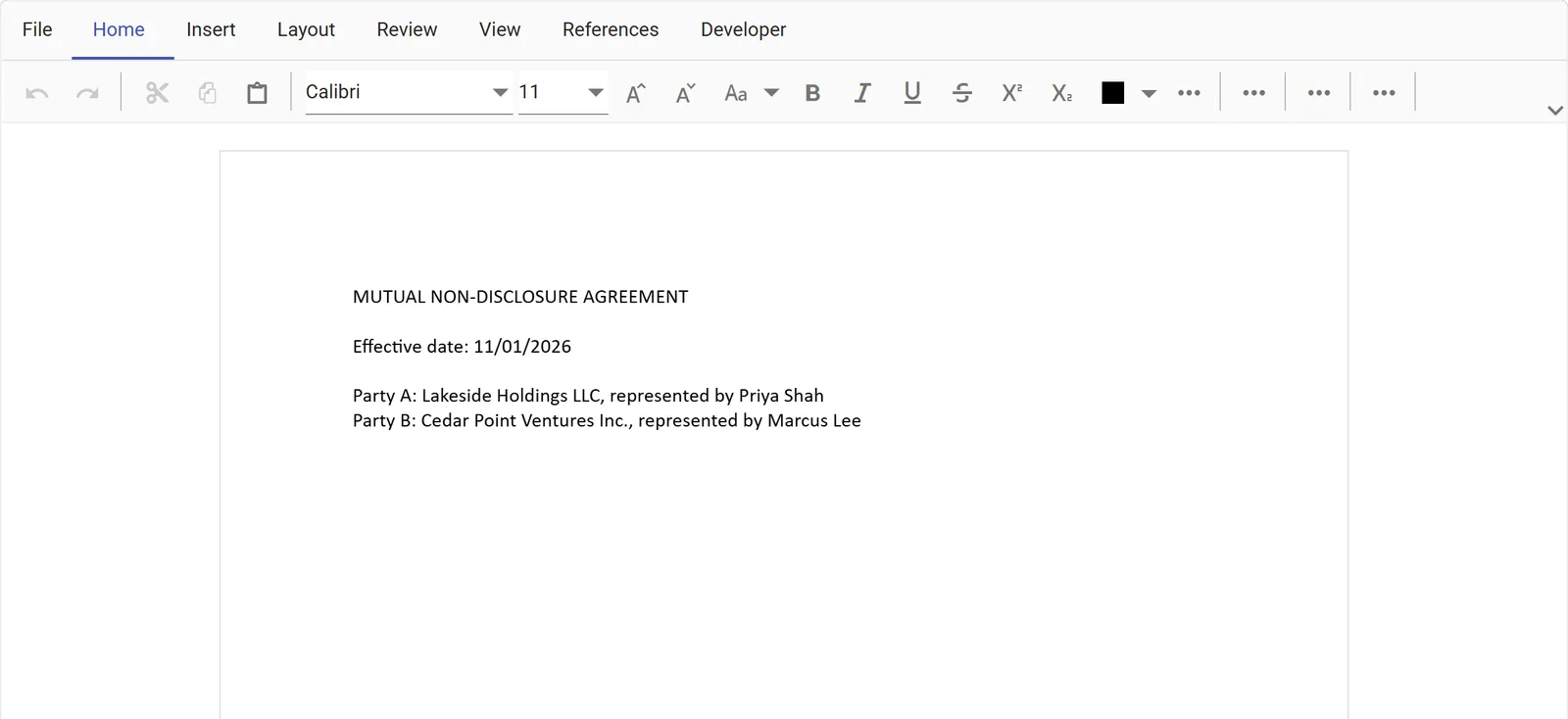The width and height of the screenshot is (1568, 719).
Task: Select the Home tab
Action: 119,29
